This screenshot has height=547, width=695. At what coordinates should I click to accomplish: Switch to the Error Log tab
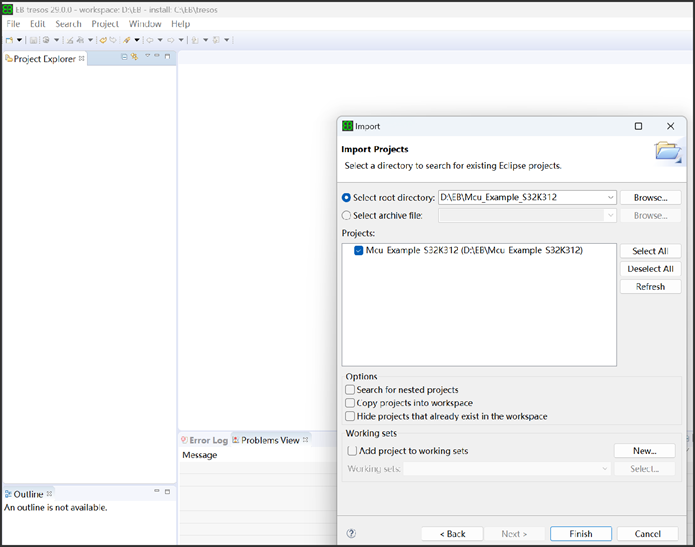[204, 440]
